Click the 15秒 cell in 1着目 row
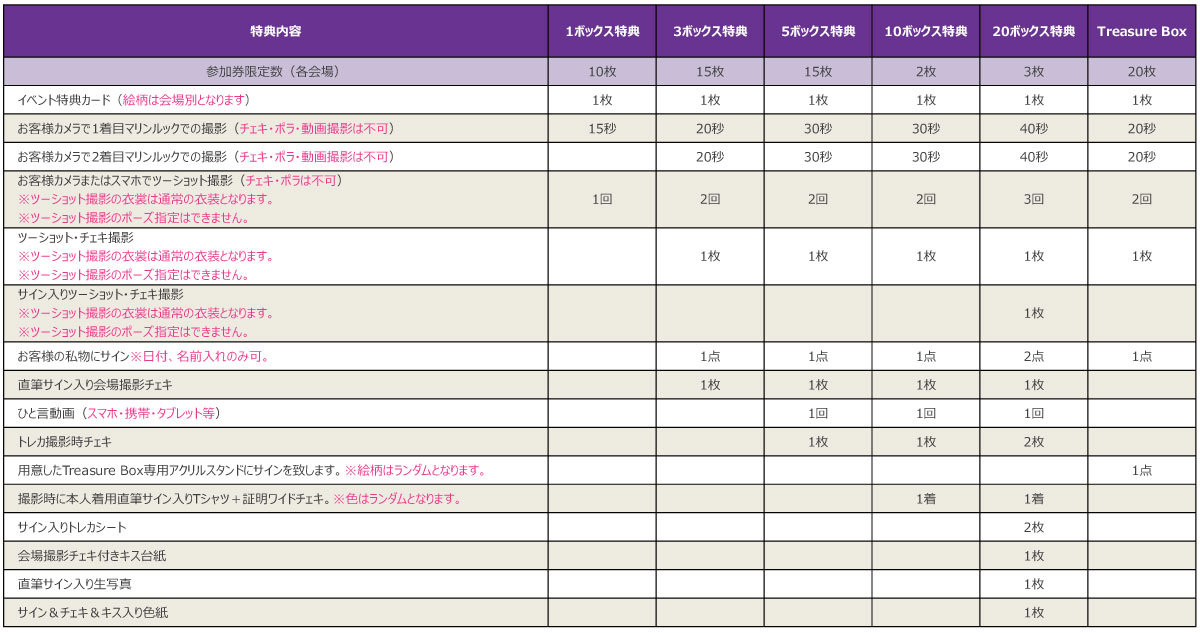Image resolution: width=1200 pixels, height=633 pixels. (x=602, y=129)
